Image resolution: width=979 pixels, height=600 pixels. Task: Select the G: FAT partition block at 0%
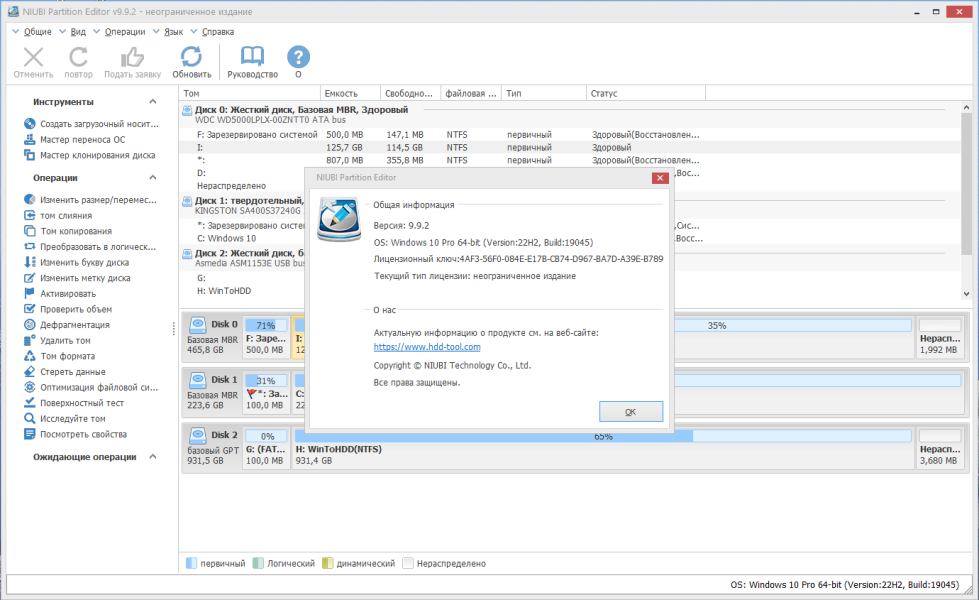click(x=266, y=448)
